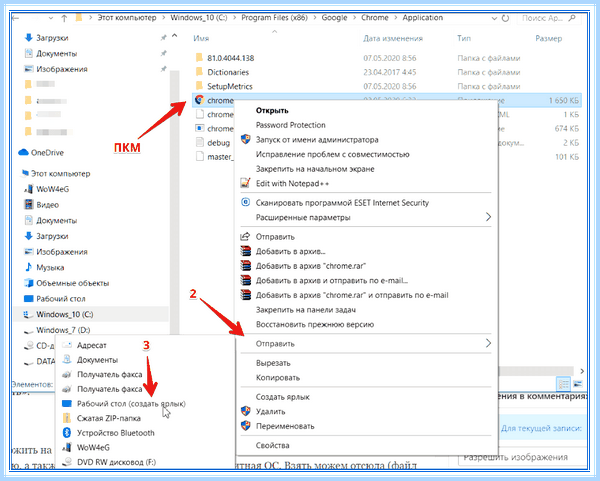Expand the 'Расширенные параметры' submenu arrow
The image size is (600, 481).
click(x=488, y=217)
